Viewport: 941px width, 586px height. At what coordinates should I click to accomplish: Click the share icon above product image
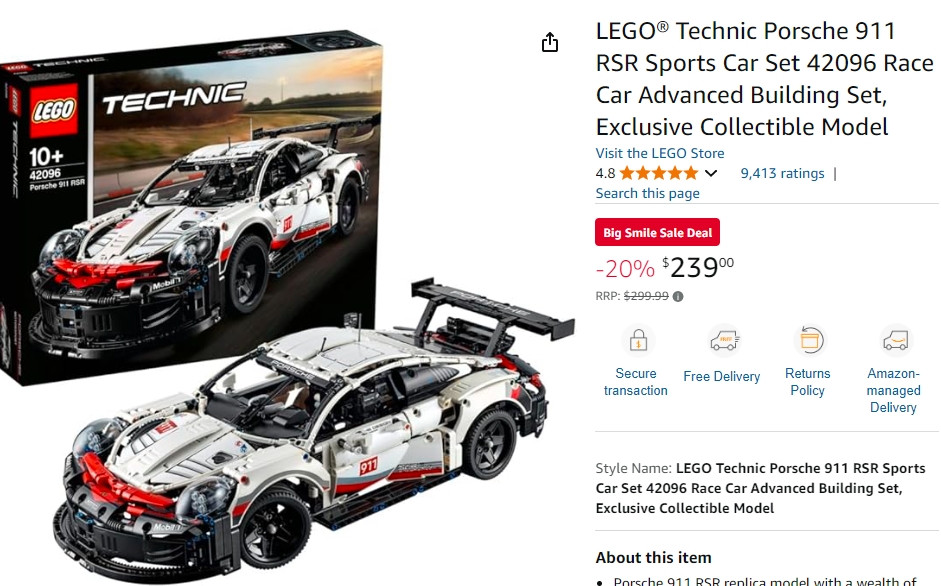pyautogui.click(x=550, y=43)
